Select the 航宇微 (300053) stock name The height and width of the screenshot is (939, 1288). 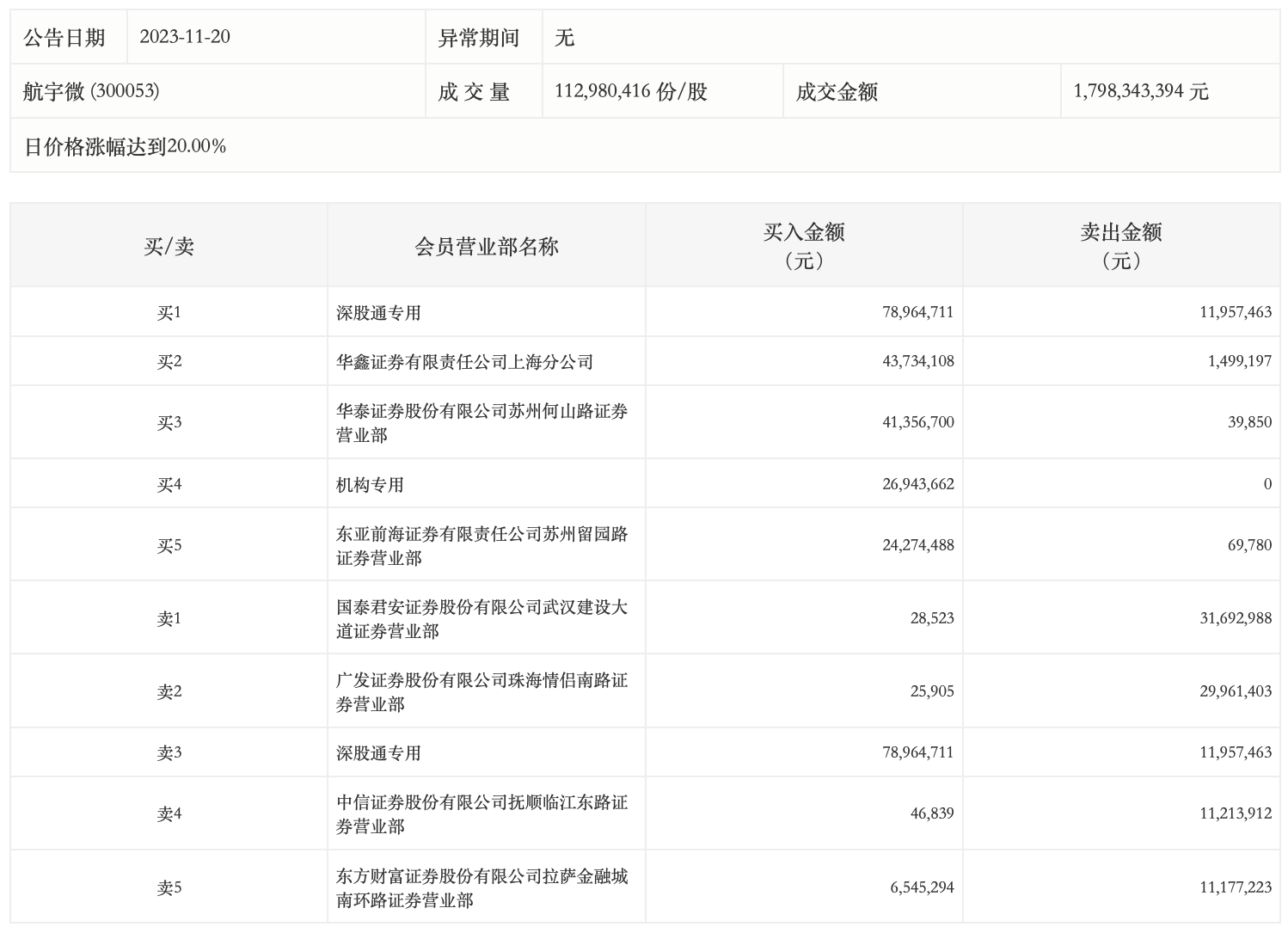(x=91, y=91)
